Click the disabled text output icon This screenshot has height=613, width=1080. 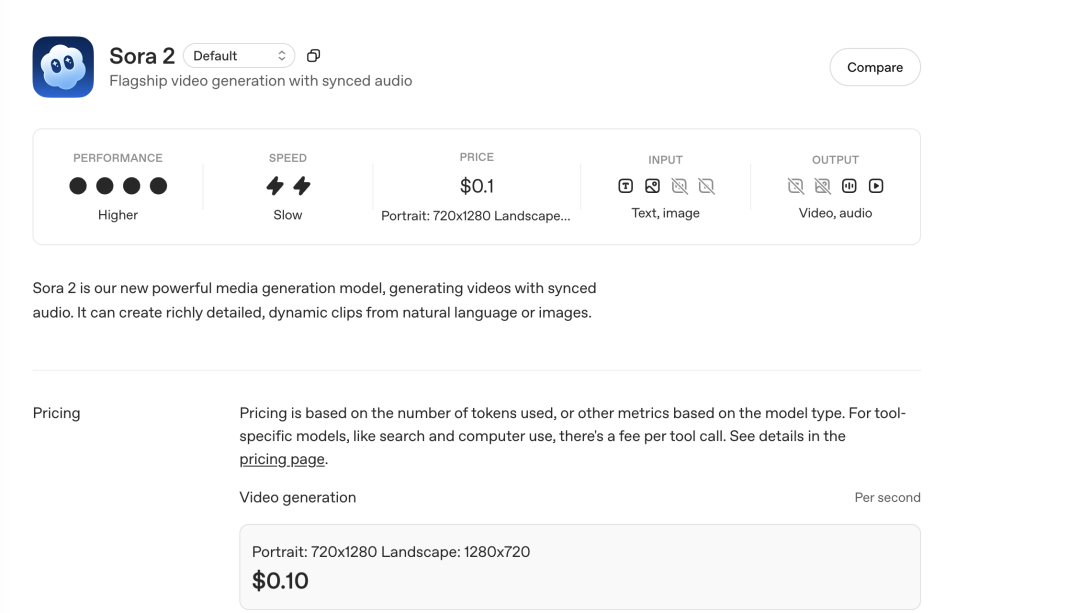(x=796, y=186)
